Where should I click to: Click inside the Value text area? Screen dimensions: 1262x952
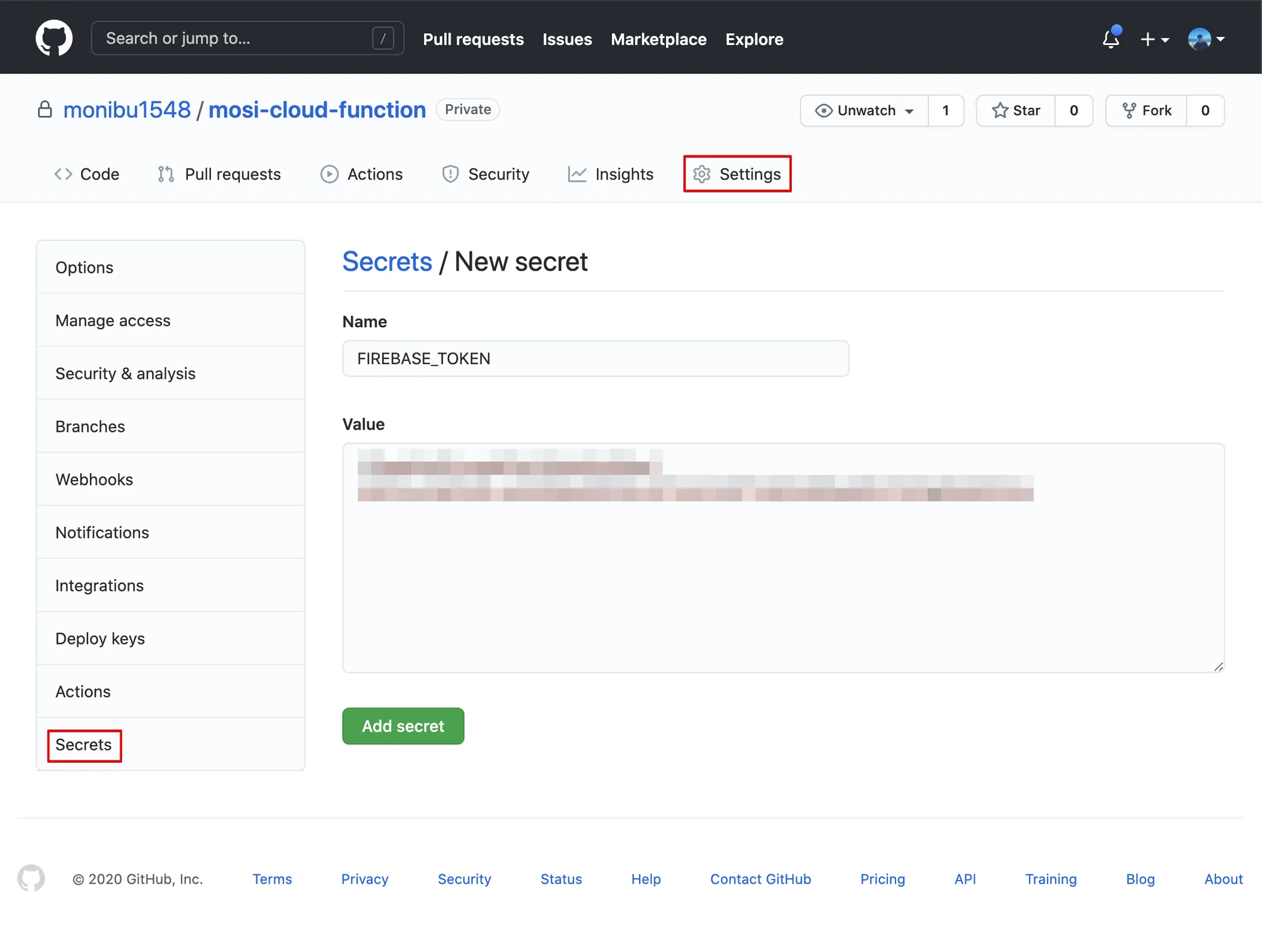coord(783,585)
